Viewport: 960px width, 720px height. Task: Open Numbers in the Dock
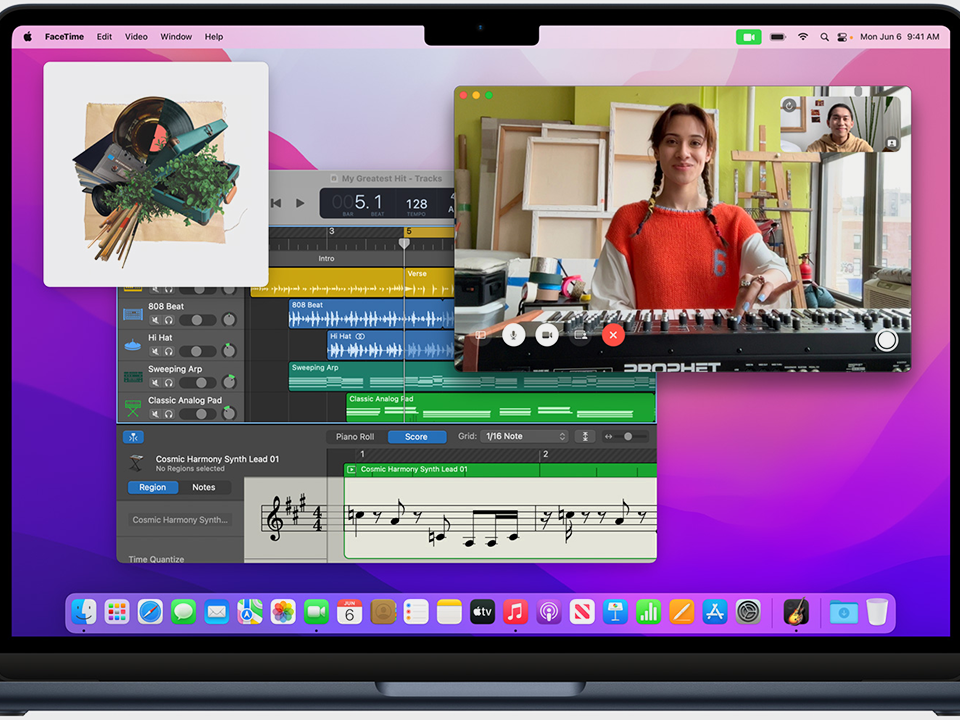[648, 612]
